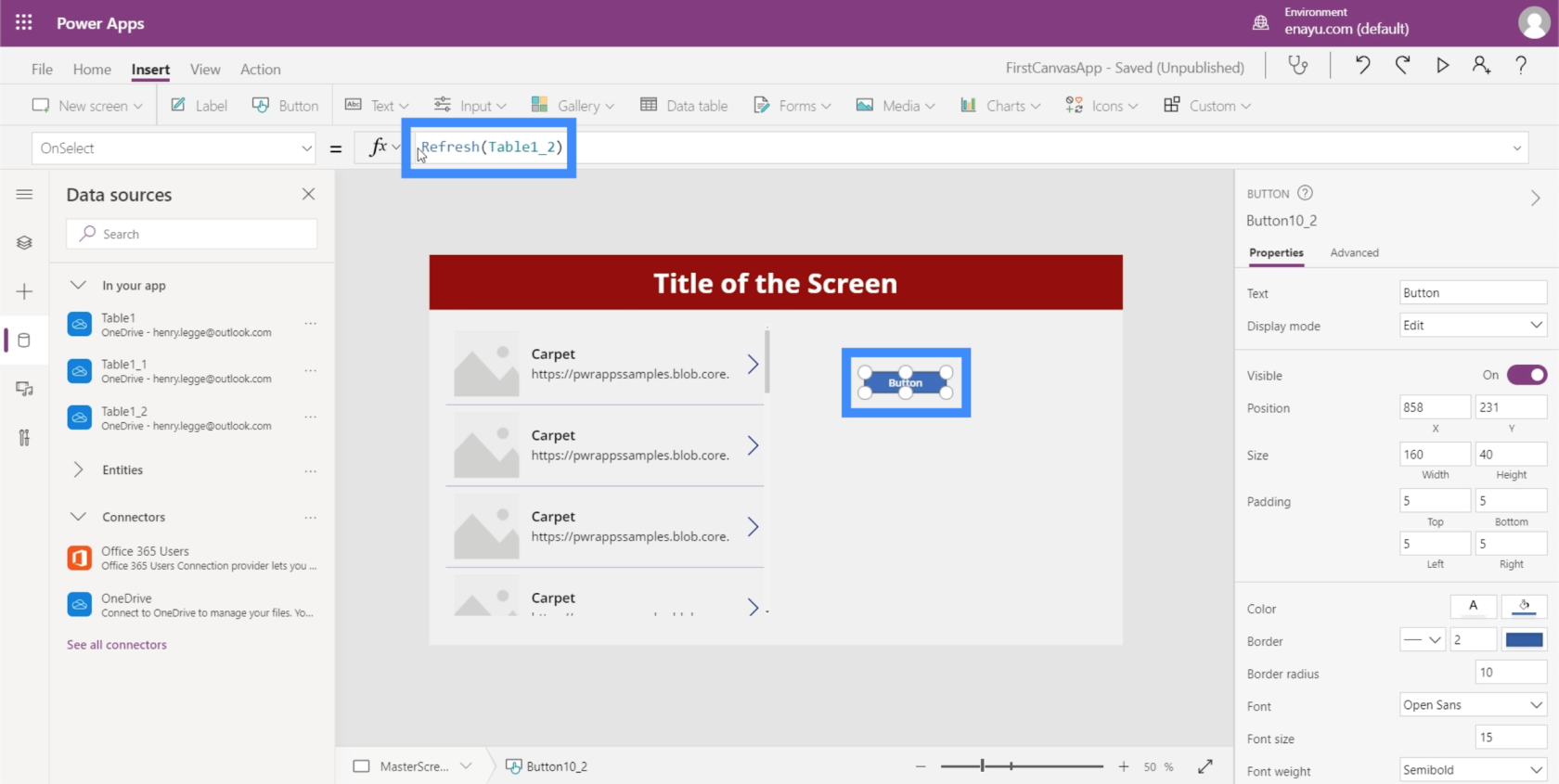1559x784 pixels.
Task: Open Tree view layers icon
Action: pyautogui.click(x=24, y=243)
